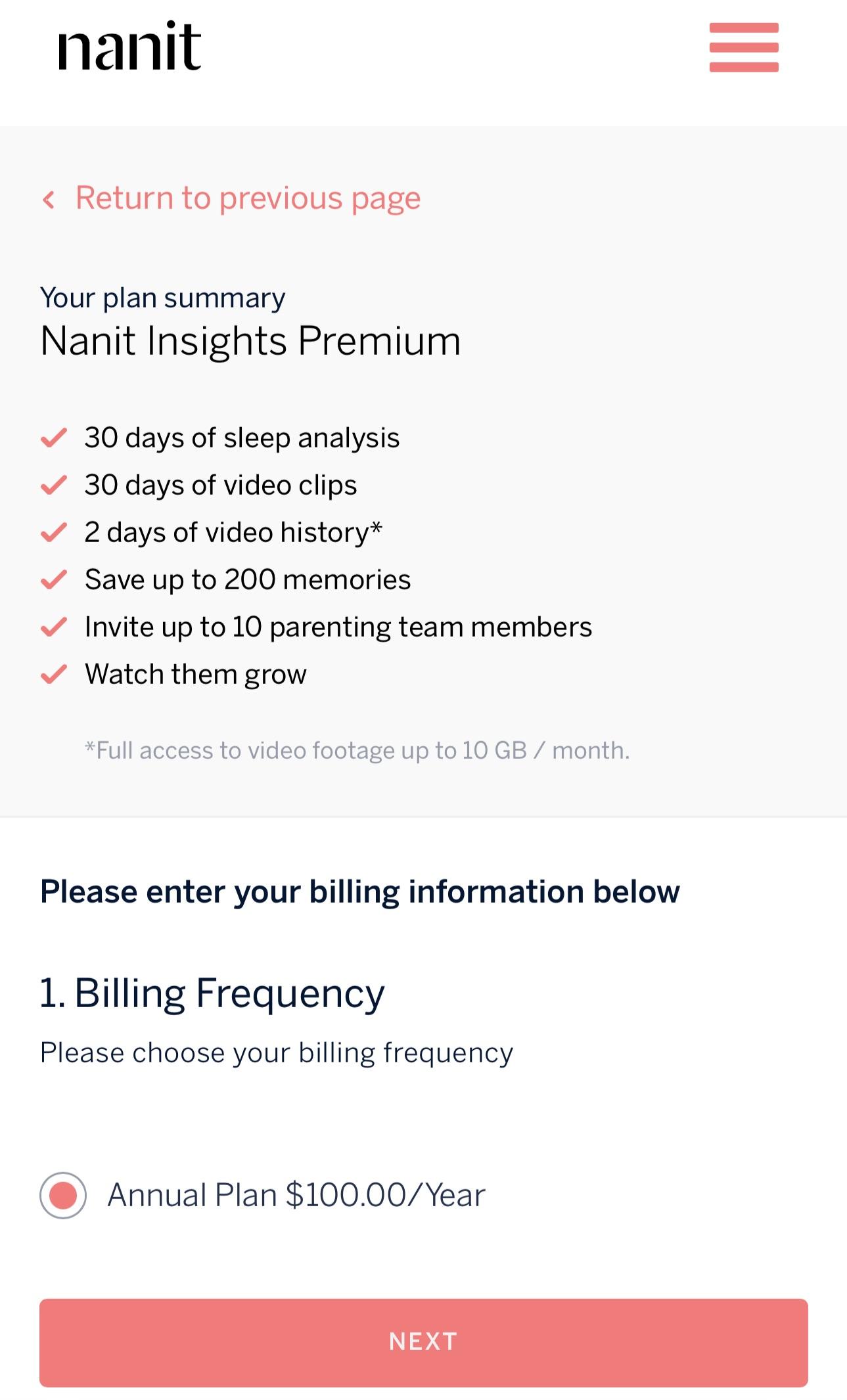Image resolution: width=847 pixels, height=1400 pixels.
Task: Click the Nanit Insights Premium title
Action: point(250,340)
